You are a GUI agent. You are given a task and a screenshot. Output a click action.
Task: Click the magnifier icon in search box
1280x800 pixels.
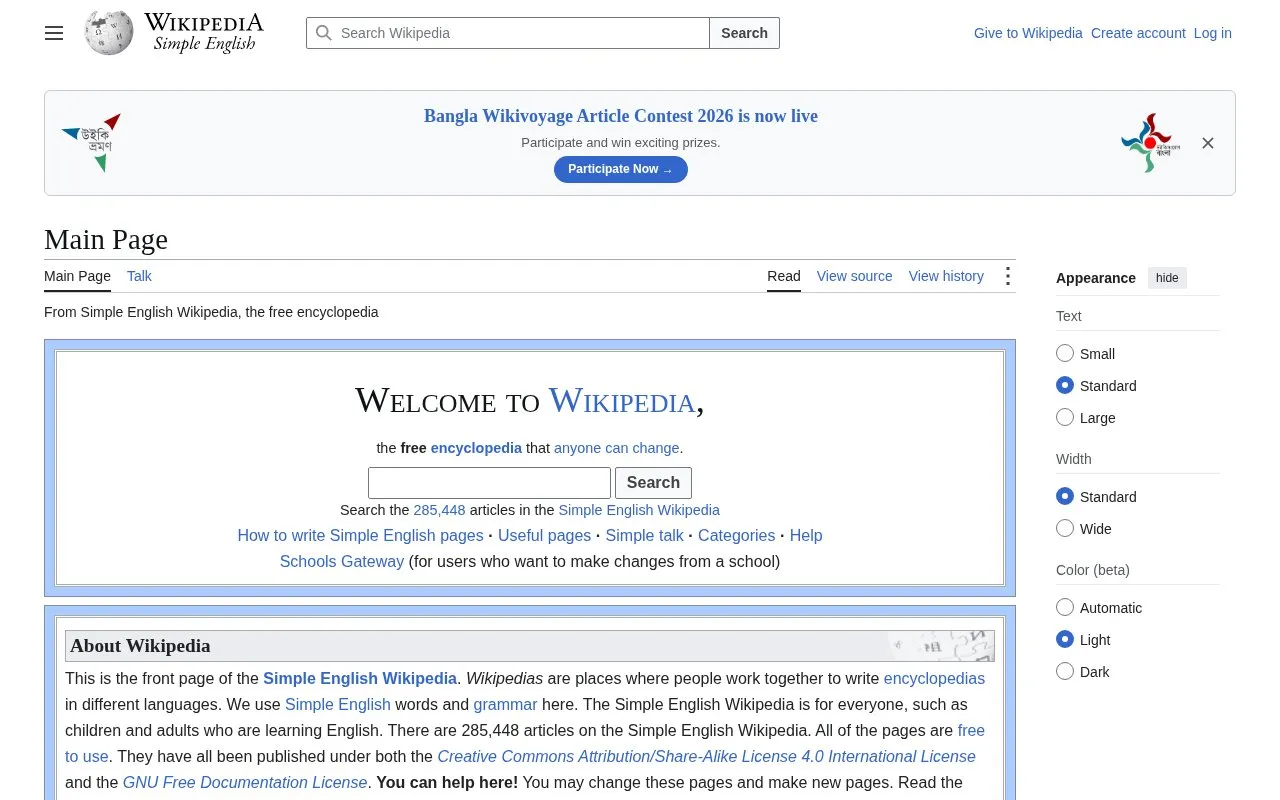[324, 33]
